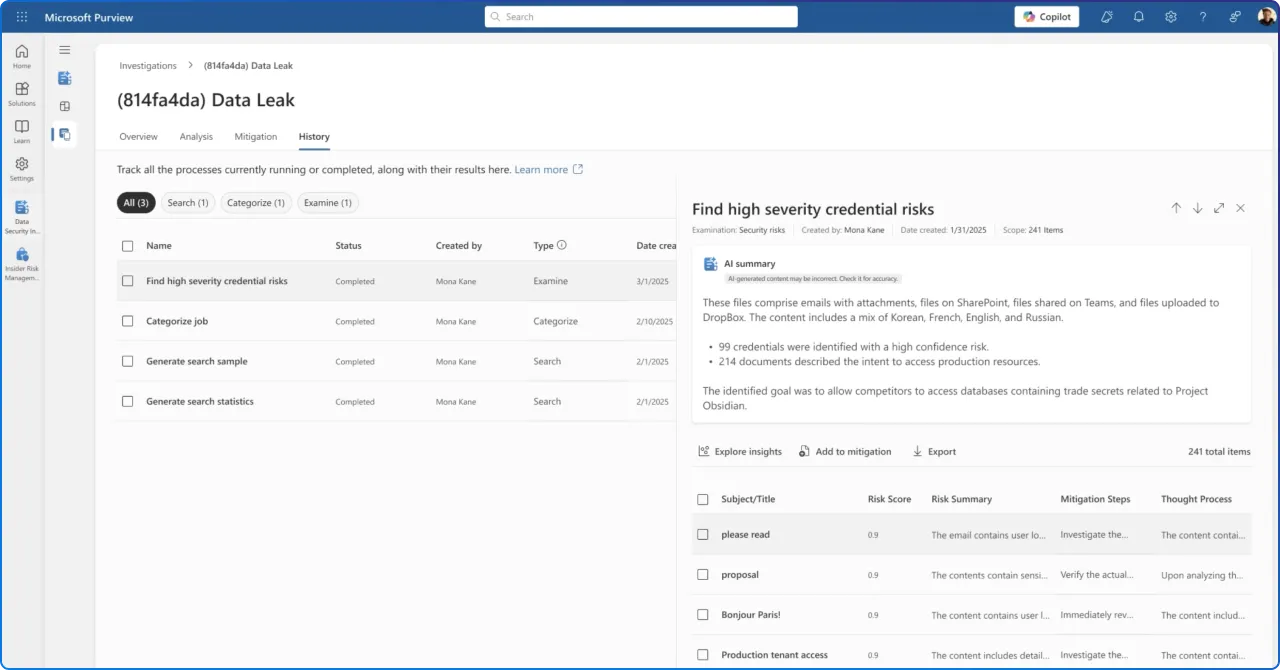This screenshot has height=670, width=1280.
Task: Open the 'Production tenant access' item
Action: click(775, 655)
